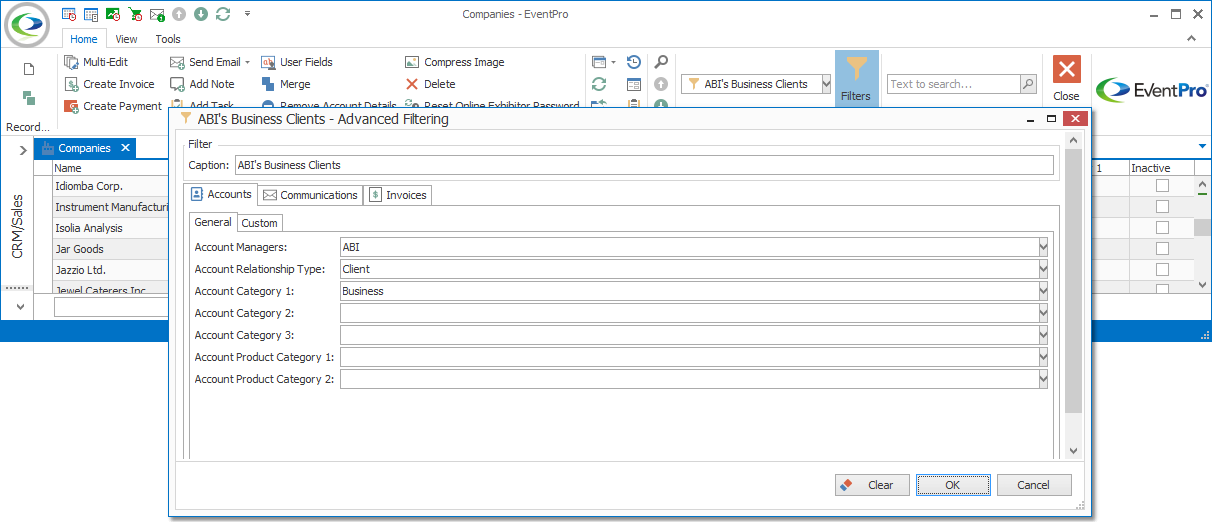Image resolution: width=1212 pixels, height=524 pixels.
Task: Click the new record page icon
Action: click(29, 69)
